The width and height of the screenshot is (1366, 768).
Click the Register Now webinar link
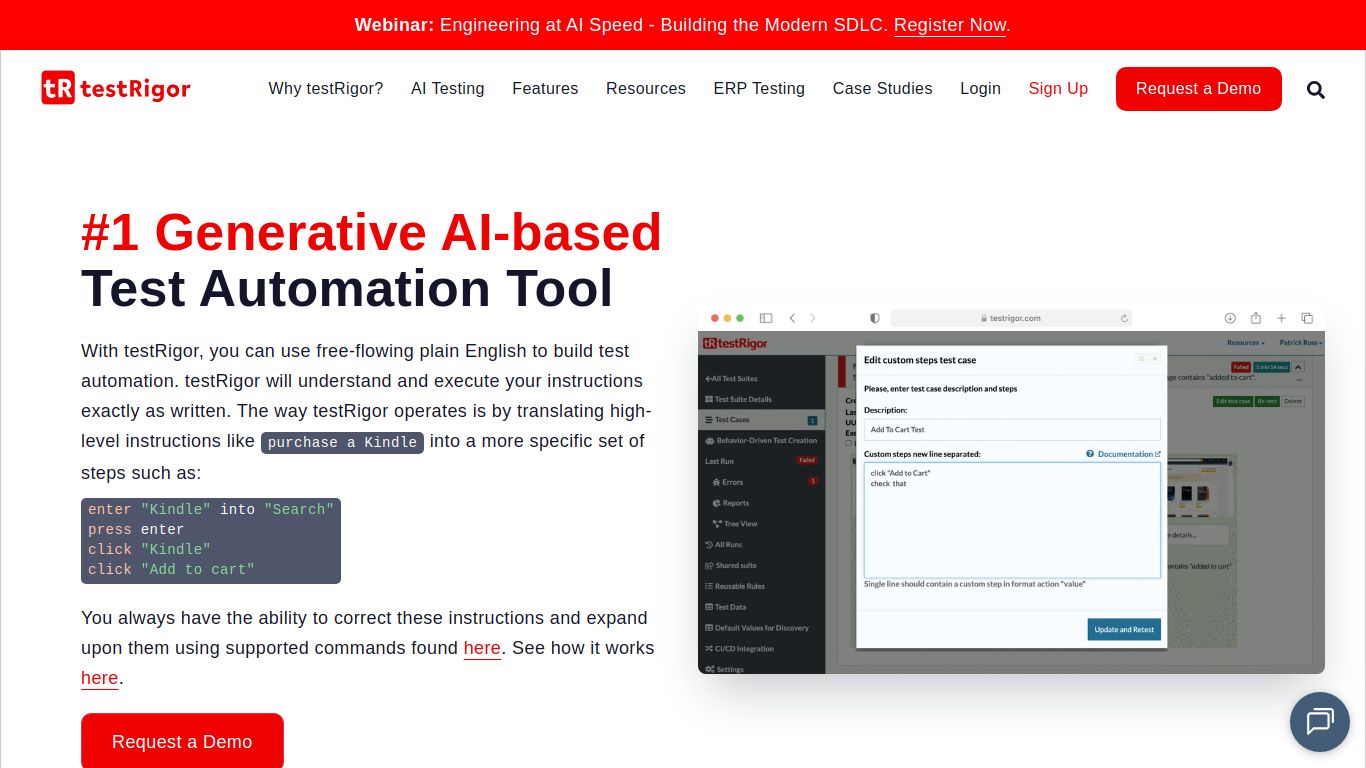(949, 25)
